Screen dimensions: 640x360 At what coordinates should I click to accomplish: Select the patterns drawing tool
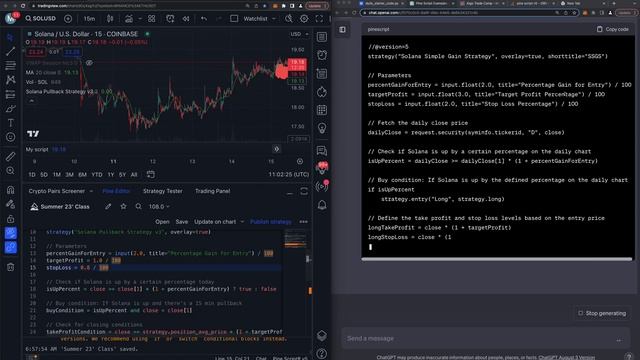click(11, 80)
